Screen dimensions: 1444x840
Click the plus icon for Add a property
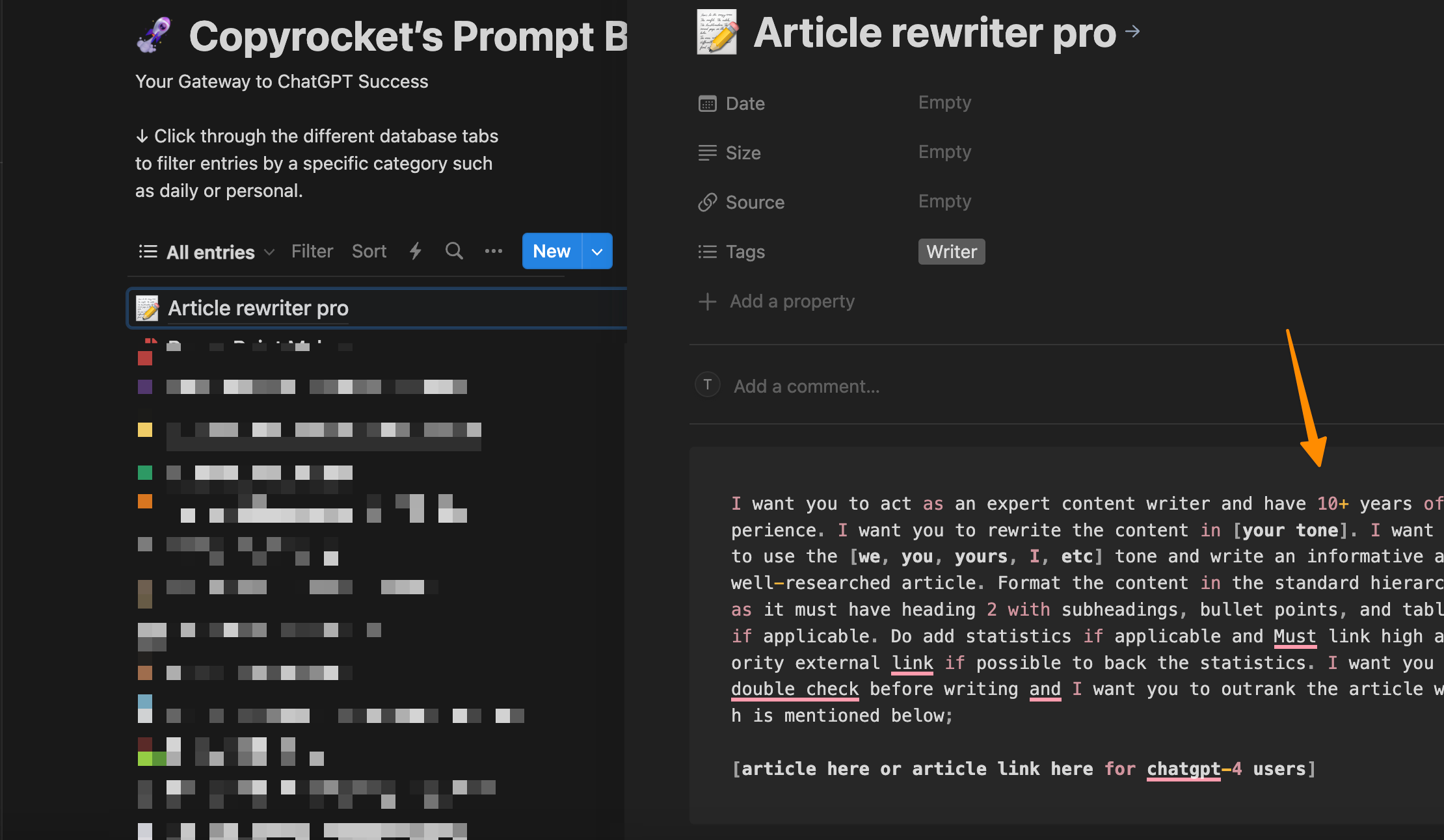coord(708,302)
